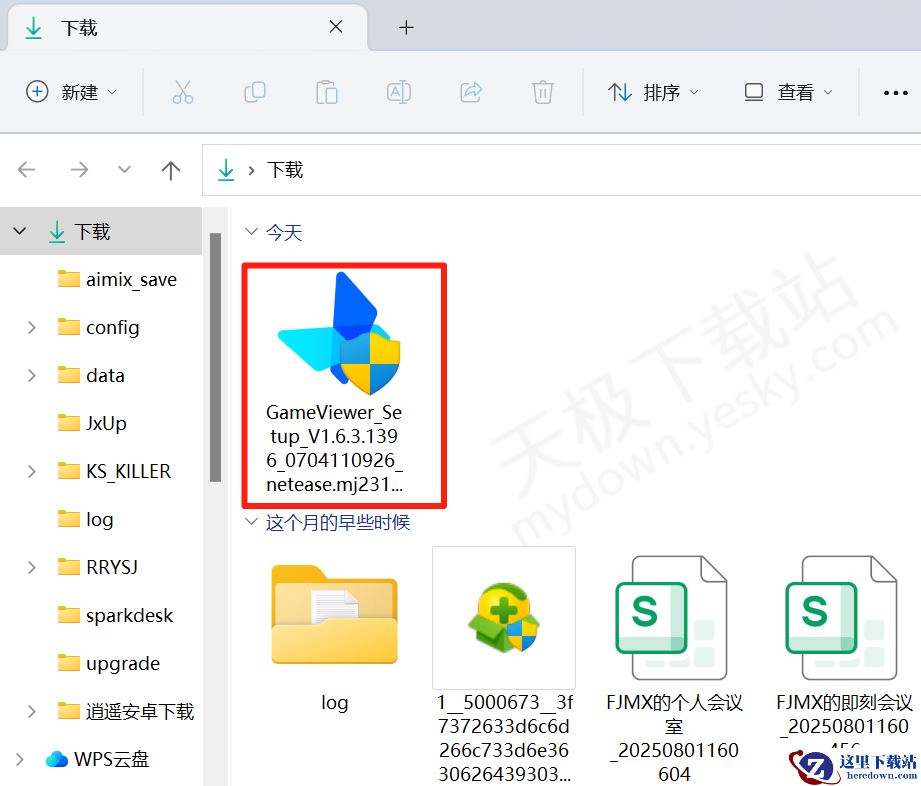Expand the config folder node
The image size is (921, 786).
tap(32, 327)
